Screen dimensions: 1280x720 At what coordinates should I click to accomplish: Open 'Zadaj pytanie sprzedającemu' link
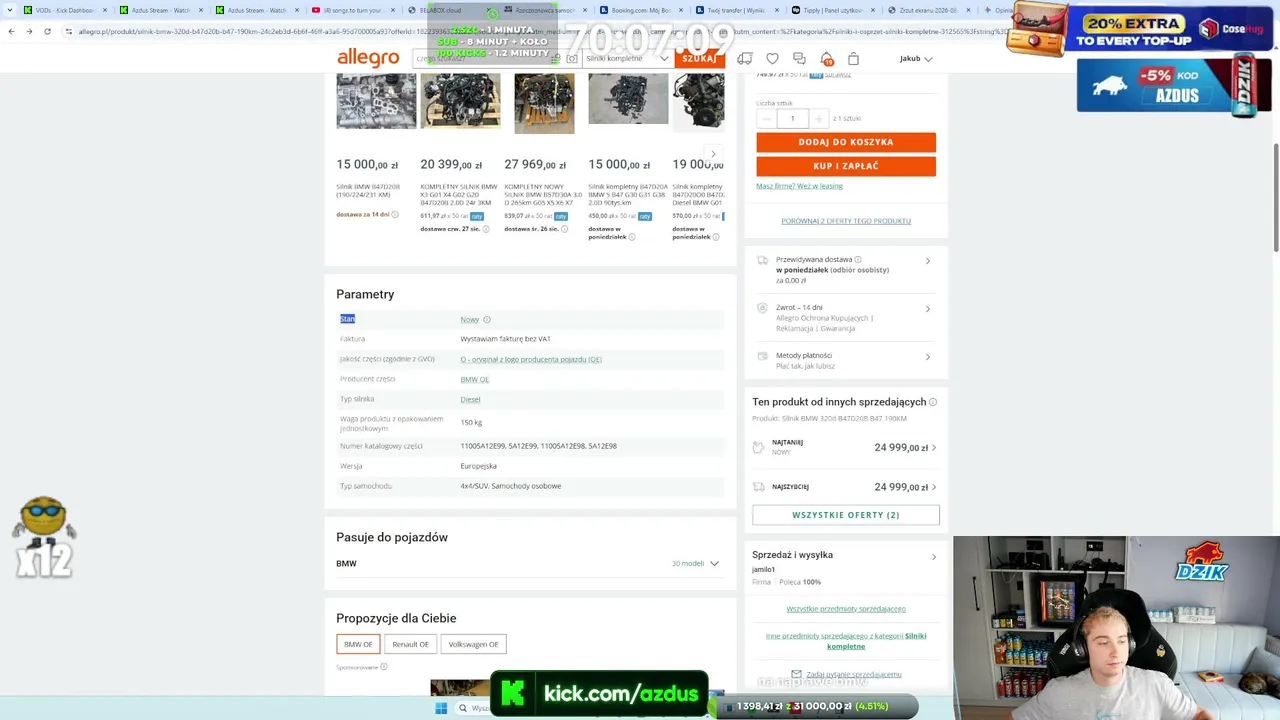[854, 675]
